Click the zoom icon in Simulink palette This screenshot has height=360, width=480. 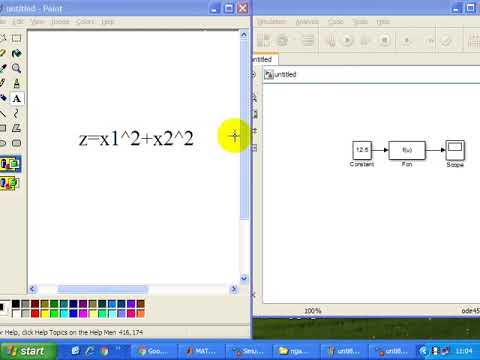(x=254, y=97)
